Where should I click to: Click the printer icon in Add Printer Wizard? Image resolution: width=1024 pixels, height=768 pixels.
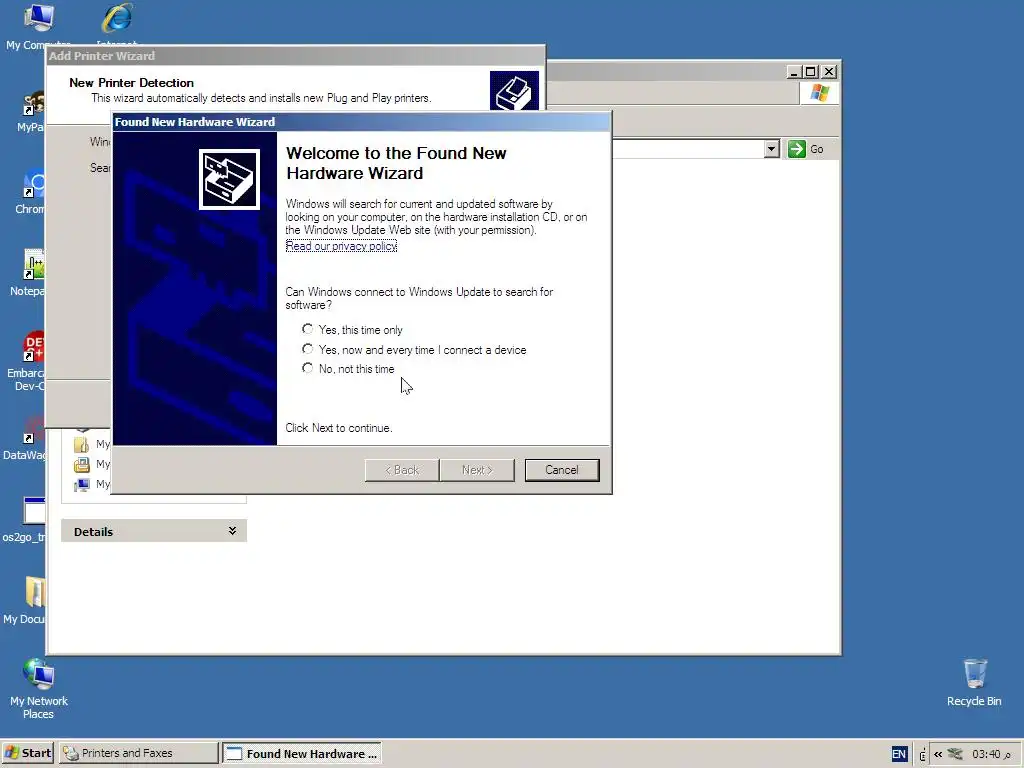[514, 91]
